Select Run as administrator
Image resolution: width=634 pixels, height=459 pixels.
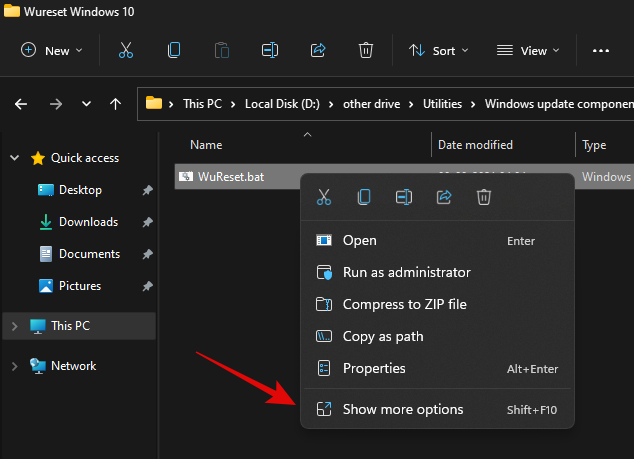coord(406,272)
